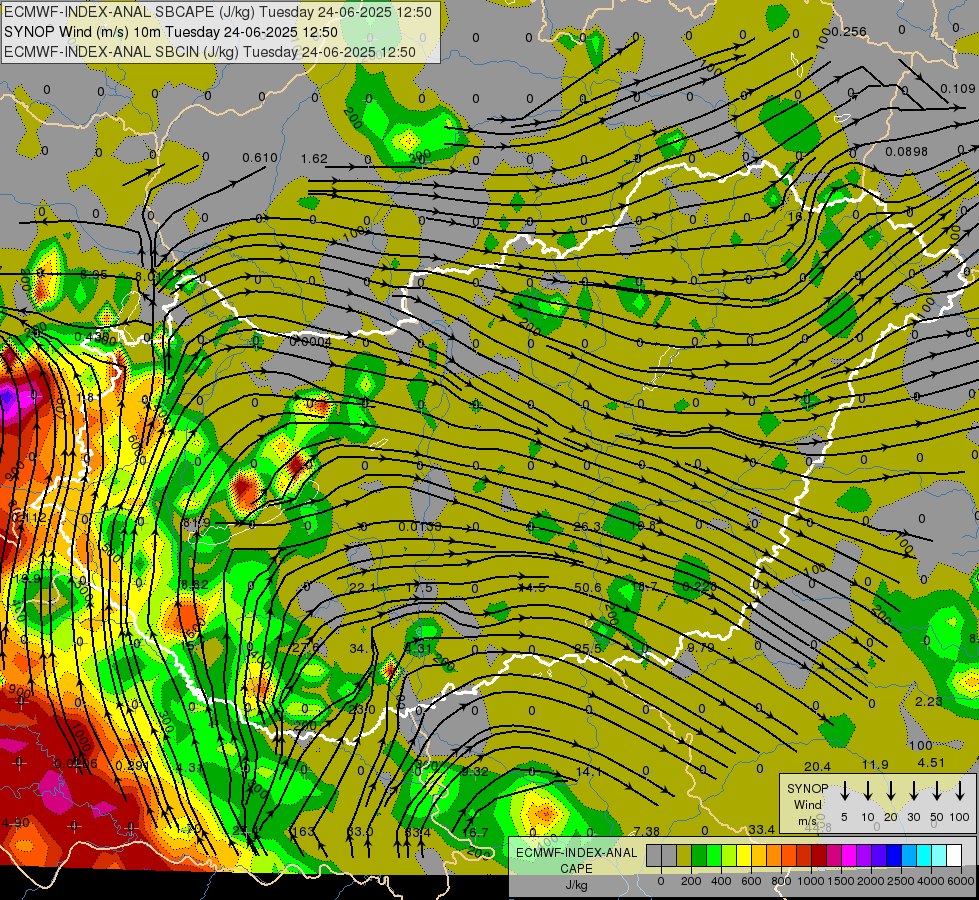Click the 100 m/s wind arrow in the legend
This screenshot has height=900, width=979.
(x=960, y=790)
